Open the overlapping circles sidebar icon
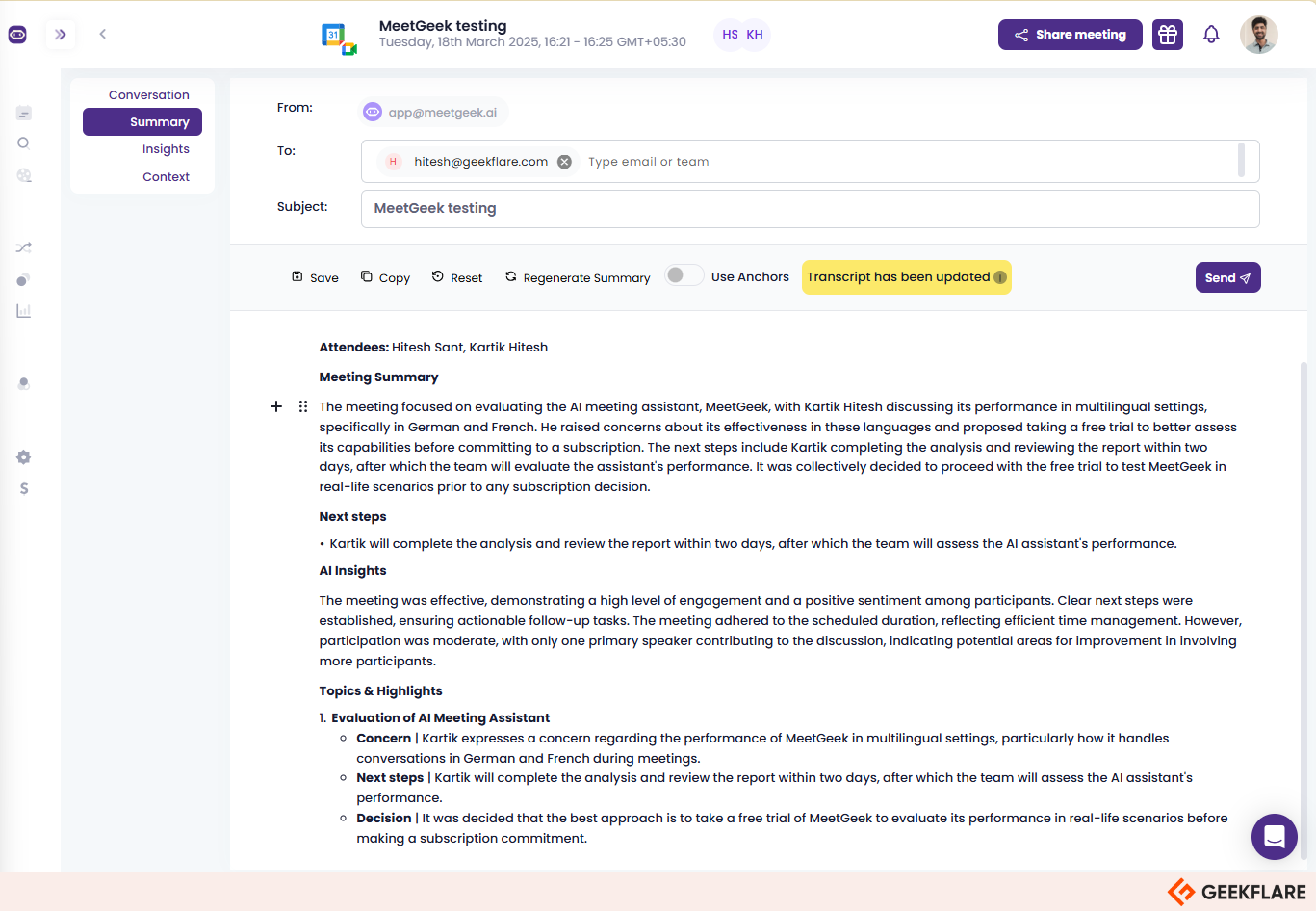Screen dimensions: 1316x911 [x=24, y=279]
